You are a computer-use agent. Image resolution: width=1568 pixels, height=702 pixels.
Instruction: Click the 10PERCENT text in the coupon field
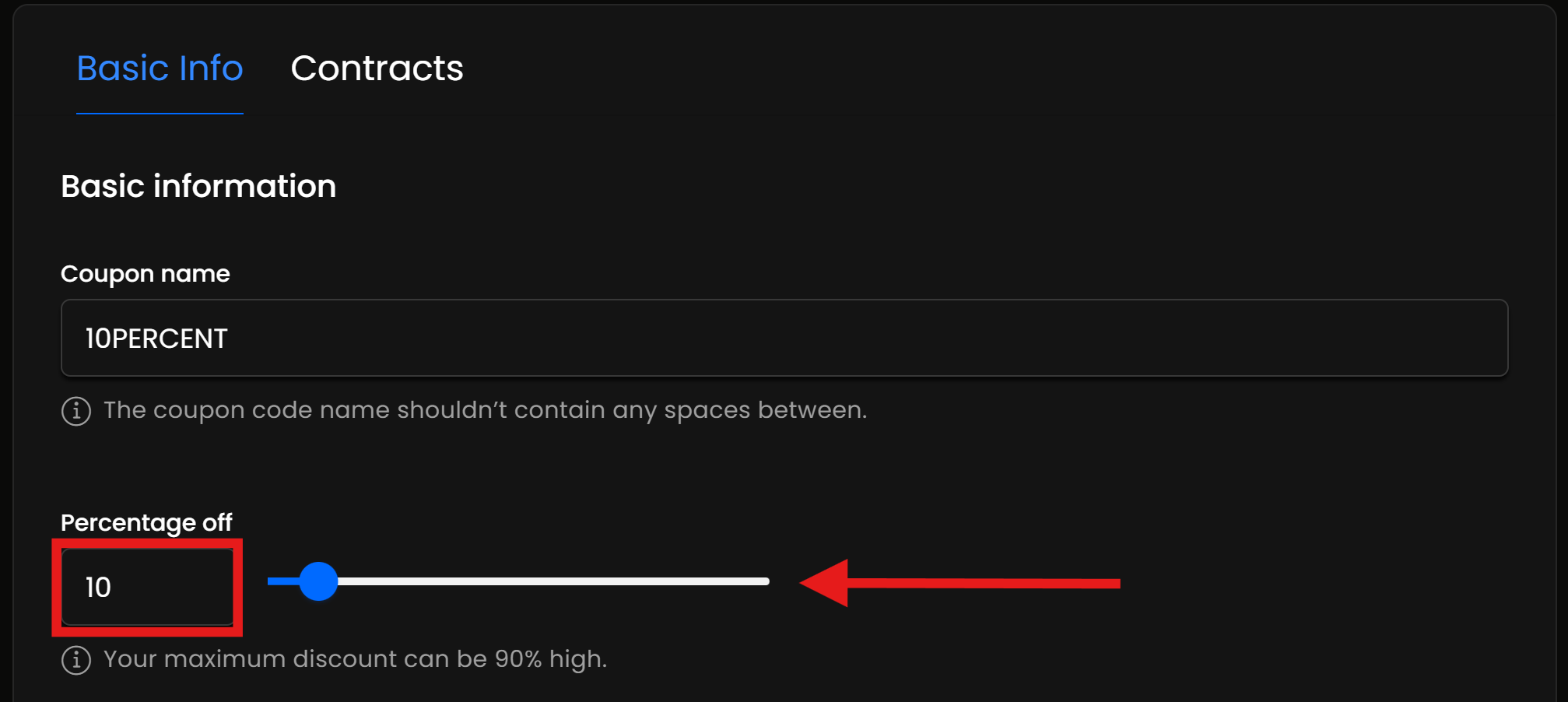coord(156,339)
